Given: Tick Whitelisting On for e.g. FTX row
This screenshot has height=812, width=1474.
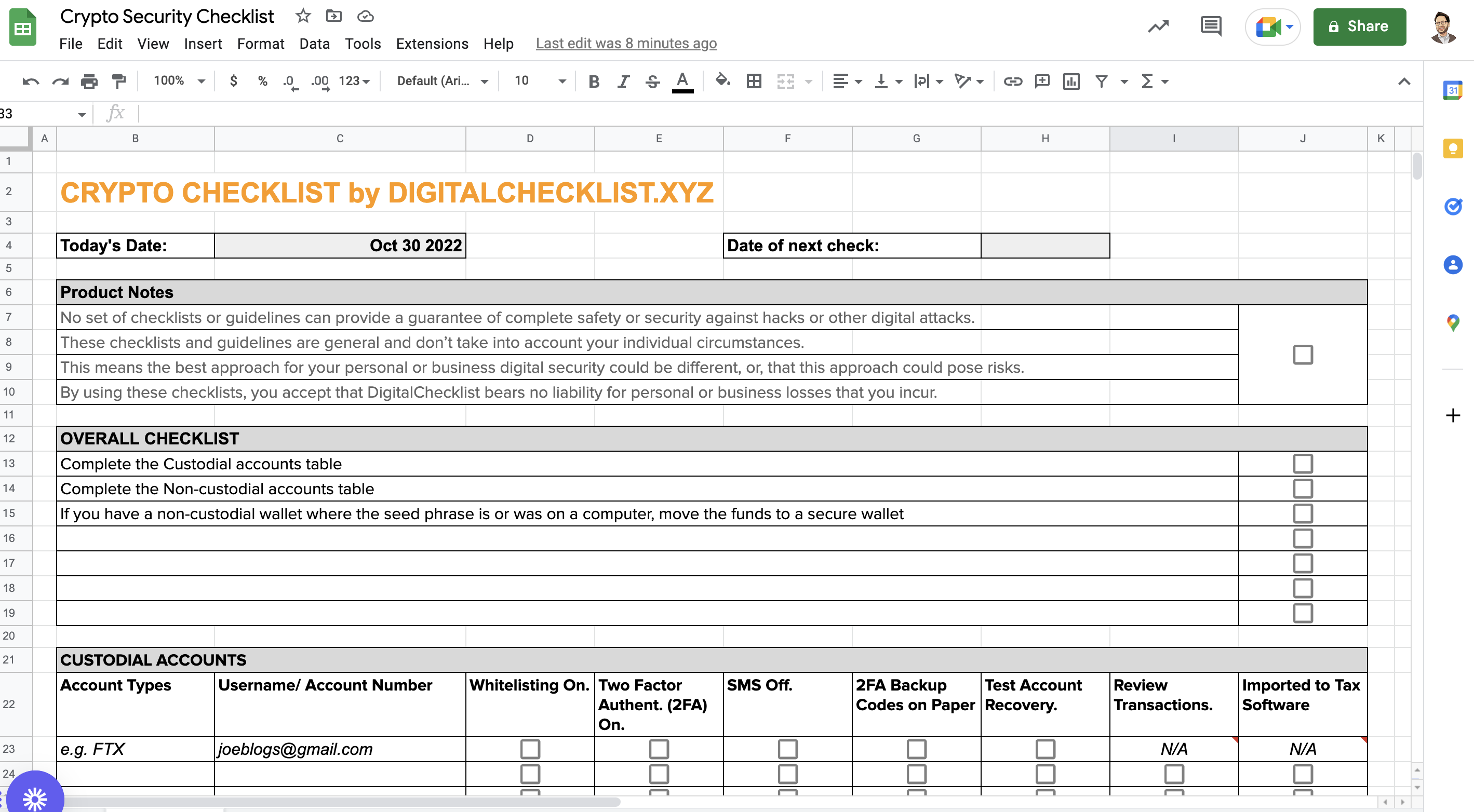Looking at the screenshot, I should [x=530, y=749].
